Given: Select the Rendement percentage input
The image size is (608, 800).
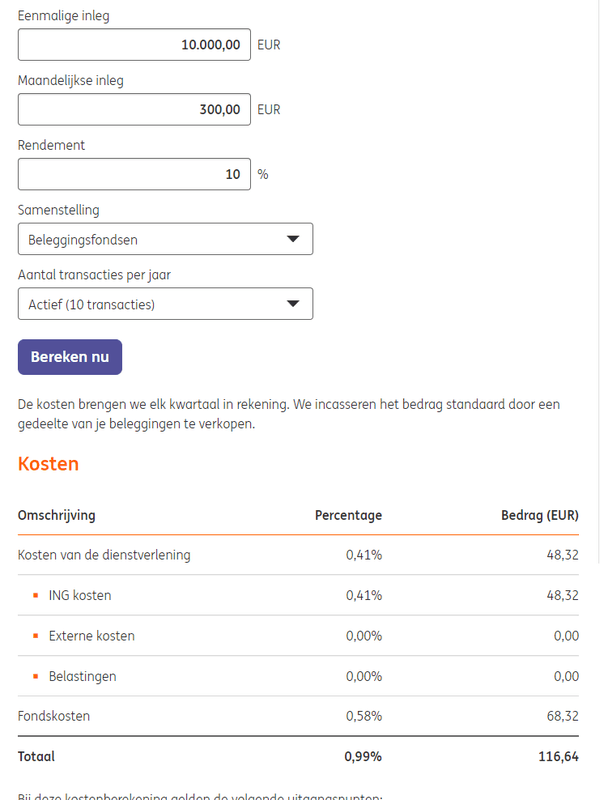Looking at the screenshot, I should point(134,174).
